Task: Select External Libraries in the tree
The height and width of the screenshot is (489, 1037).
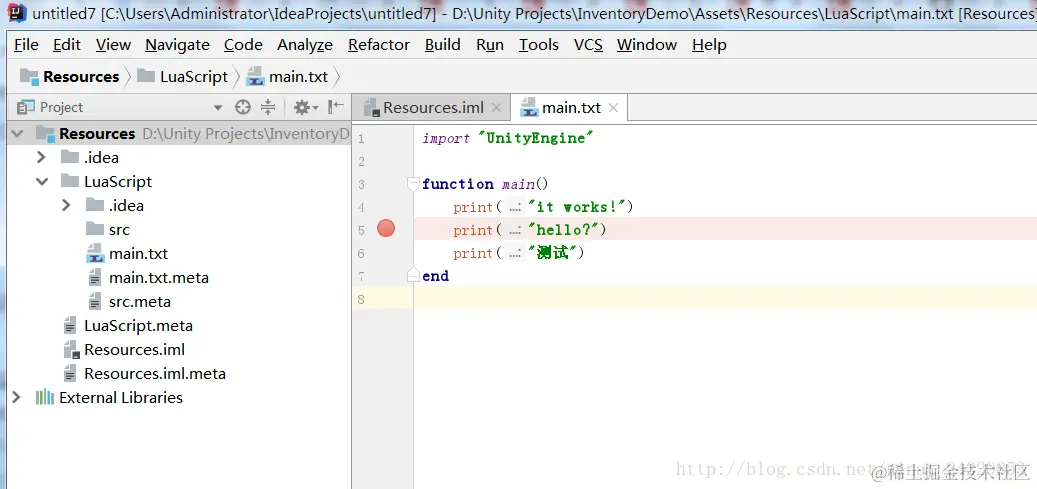Action: click(121, 397)
